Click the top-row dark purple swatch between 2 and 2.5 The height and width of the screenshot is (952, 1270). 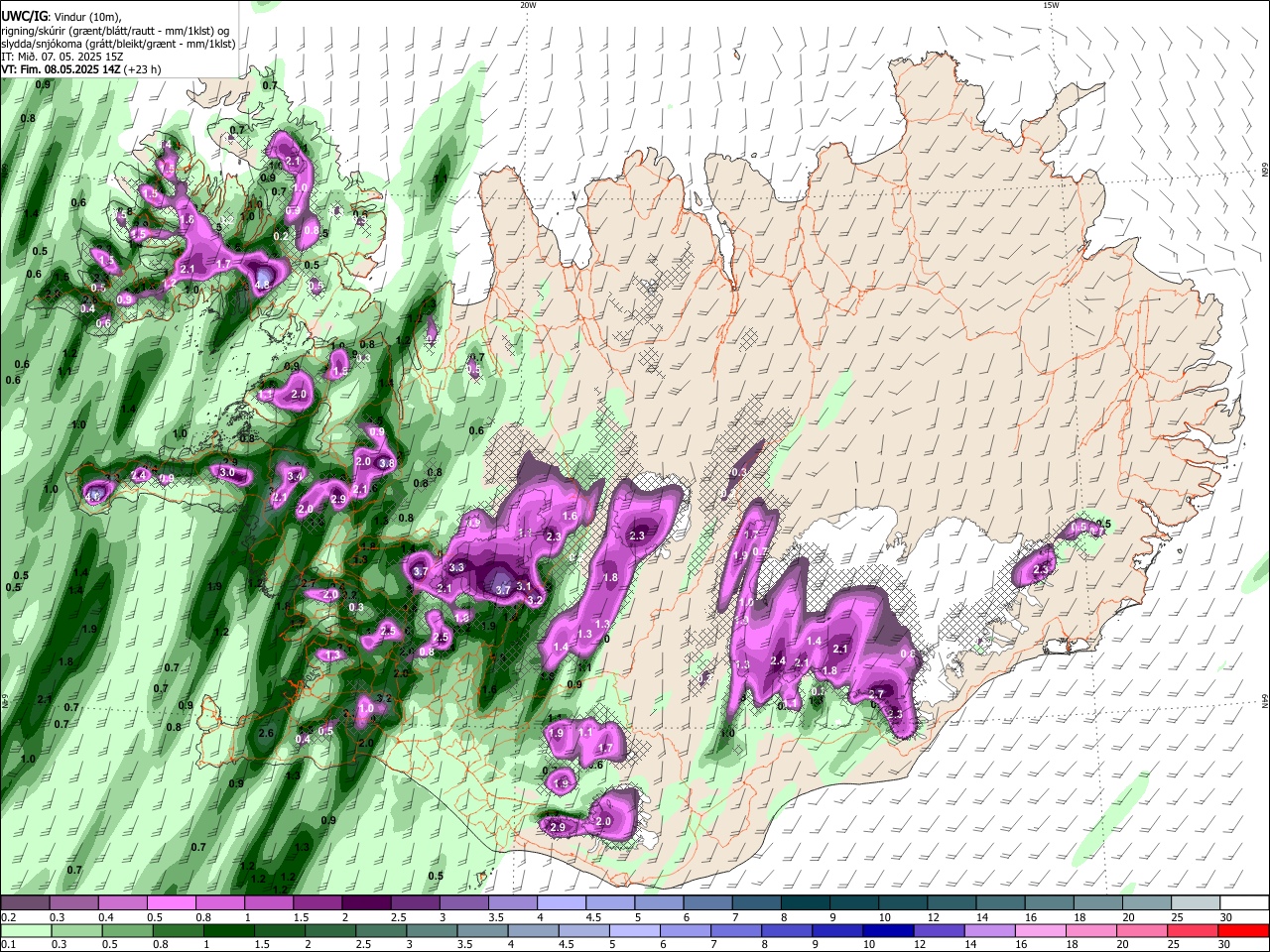click(366, 903)
